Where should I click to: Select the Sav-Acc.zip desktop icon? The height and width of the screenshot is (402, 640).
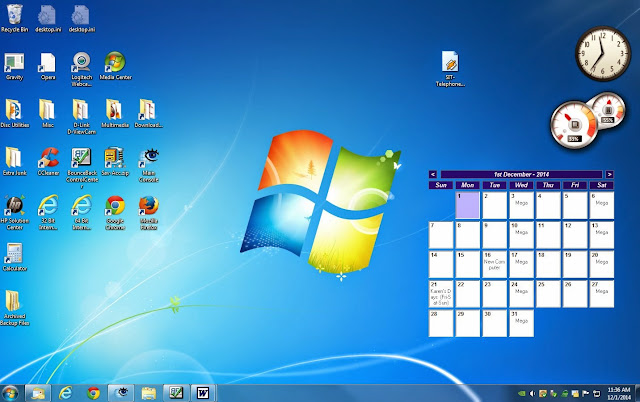115,162
